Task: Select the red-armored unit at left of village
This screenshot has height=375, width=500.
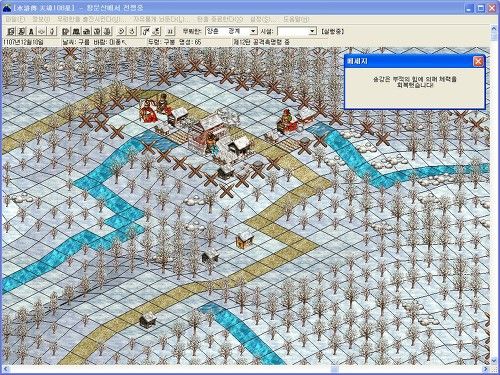Action: (x=148, y=111)
